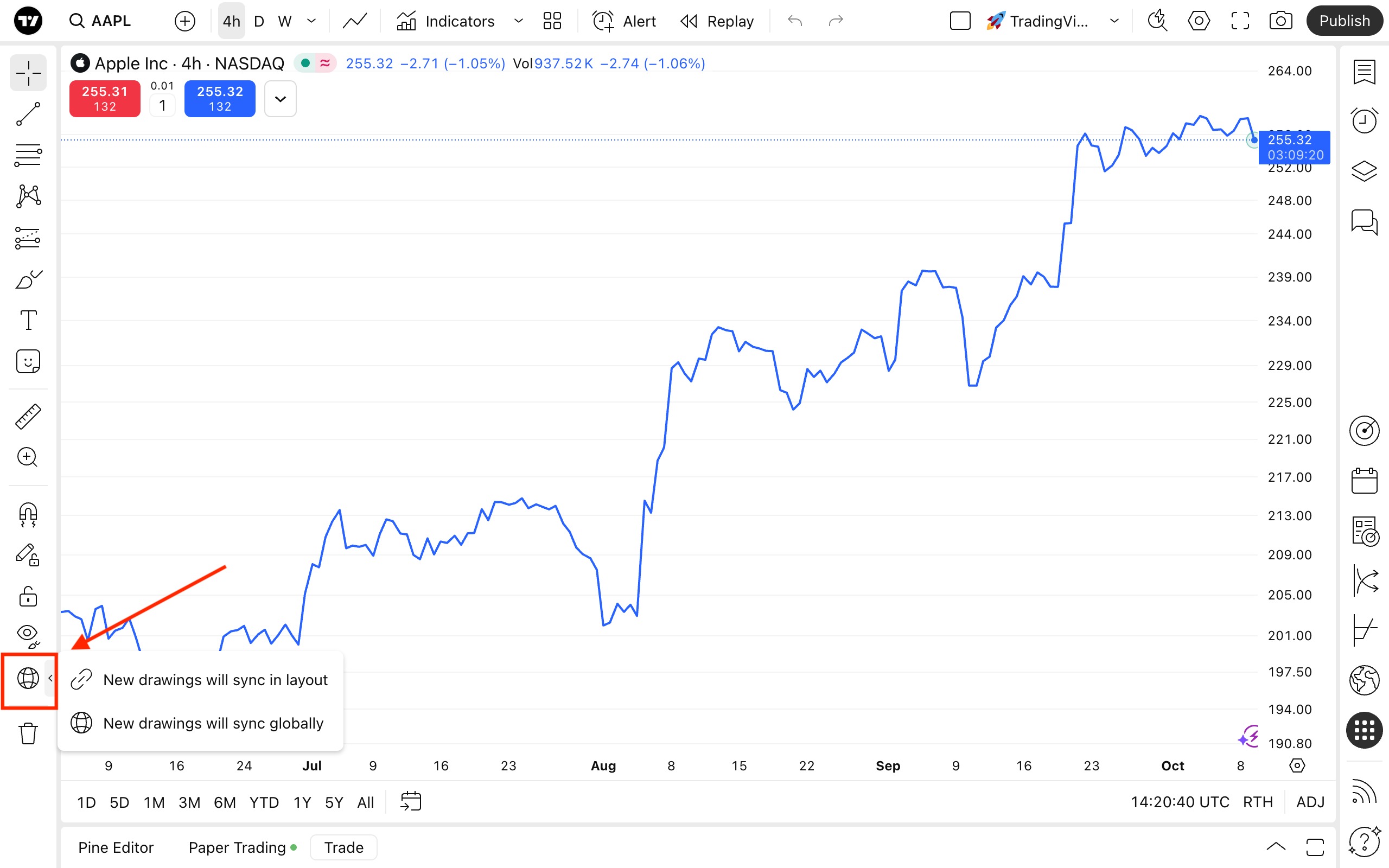Viewport: 1389px width, 868px height.
Task: Open the ruler Measure tool
Action: tap(28, 416)
